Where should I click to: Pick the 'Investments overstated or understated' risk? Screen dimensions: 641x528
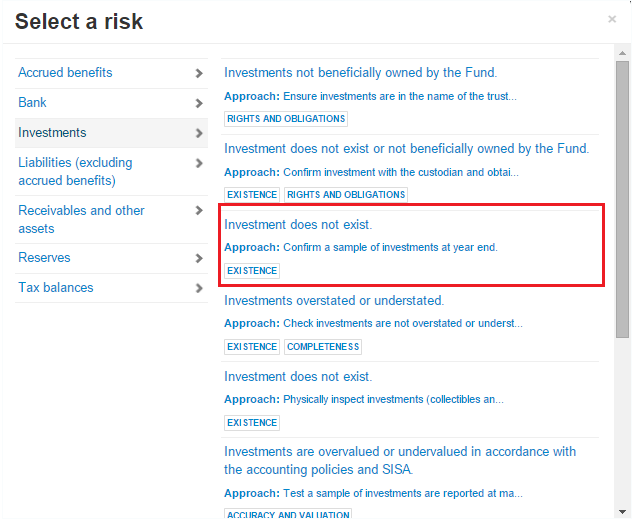[x=334, y=301]
